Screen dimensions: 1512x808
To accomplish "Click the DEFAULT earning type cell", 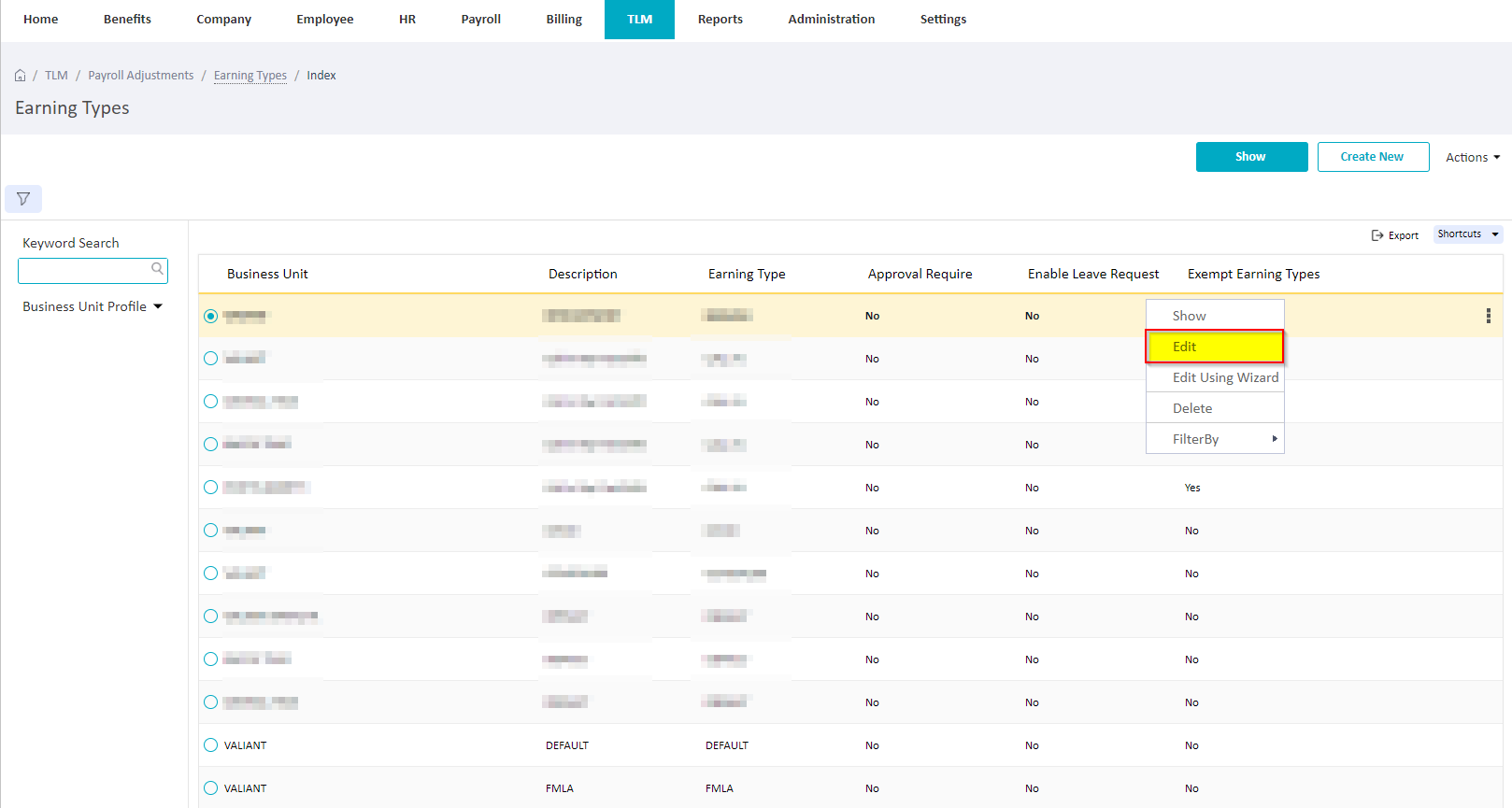I will click(727, 745).
